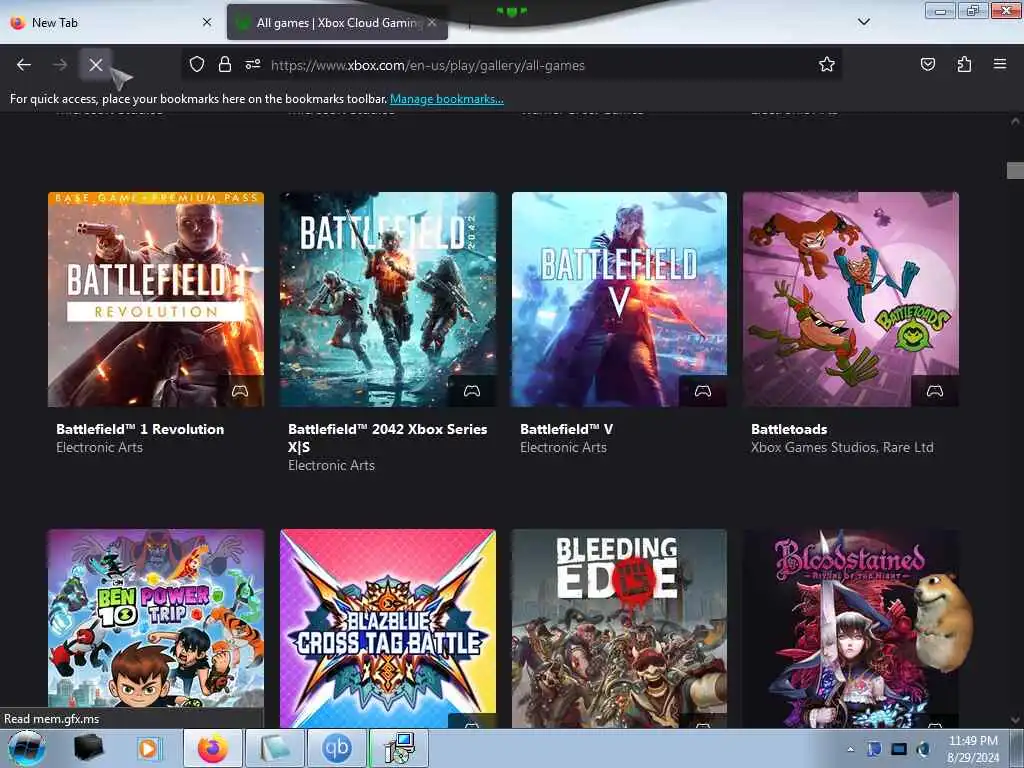Viewport: 1024px width, 768px height.
Task: Close the Xbox Cloud Gaming tab
Action: pyautogui.click(x=432, y=22)
